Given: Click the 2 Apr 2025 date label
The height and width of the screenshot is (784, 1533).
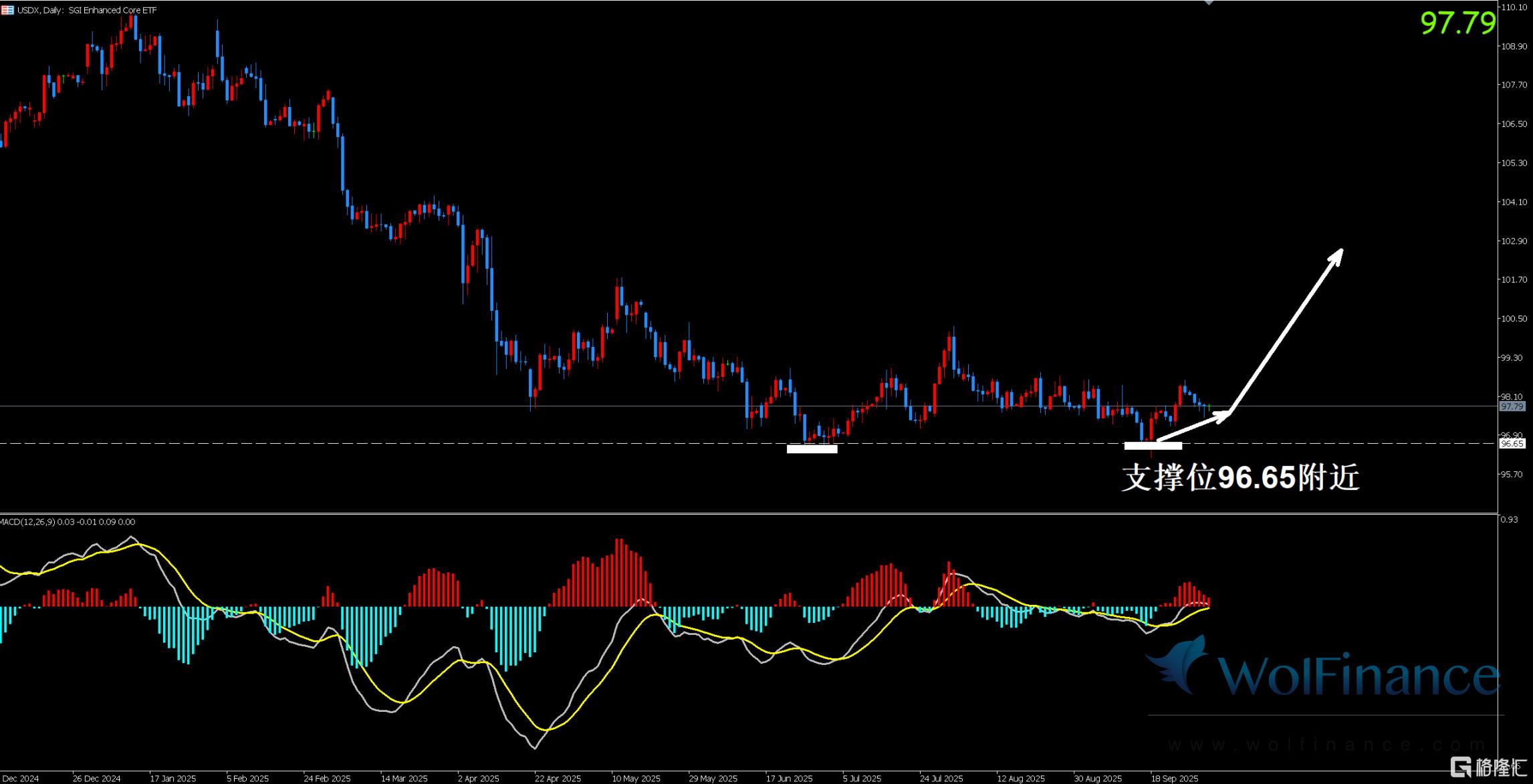Looking at the screenshot, I should click(x=478, y=779).
